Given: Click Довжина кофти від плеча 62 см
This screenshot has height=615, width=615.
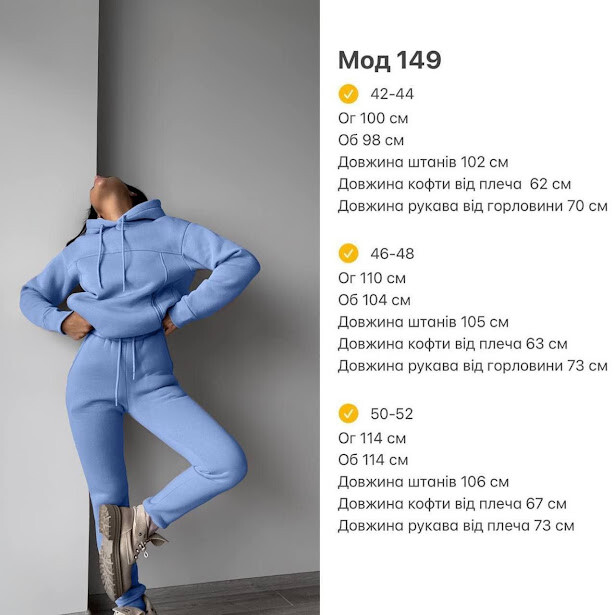Looking at the screenshot, I should pyautogui.click(x=454, y=184).
